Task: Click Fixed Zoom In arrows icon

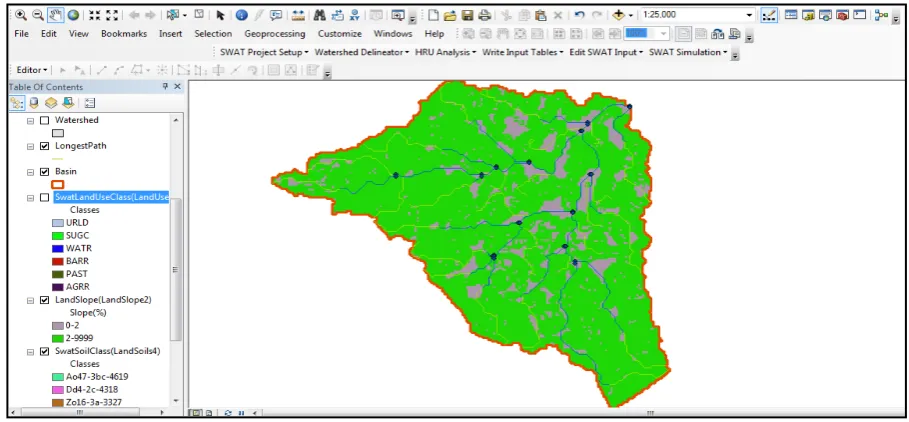Action: 94,15
